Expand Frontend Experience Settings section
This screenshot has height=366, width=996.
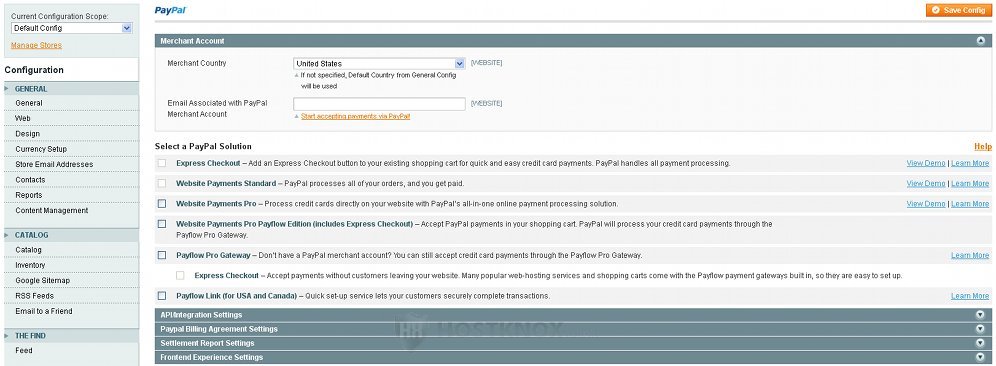[573, 357]
